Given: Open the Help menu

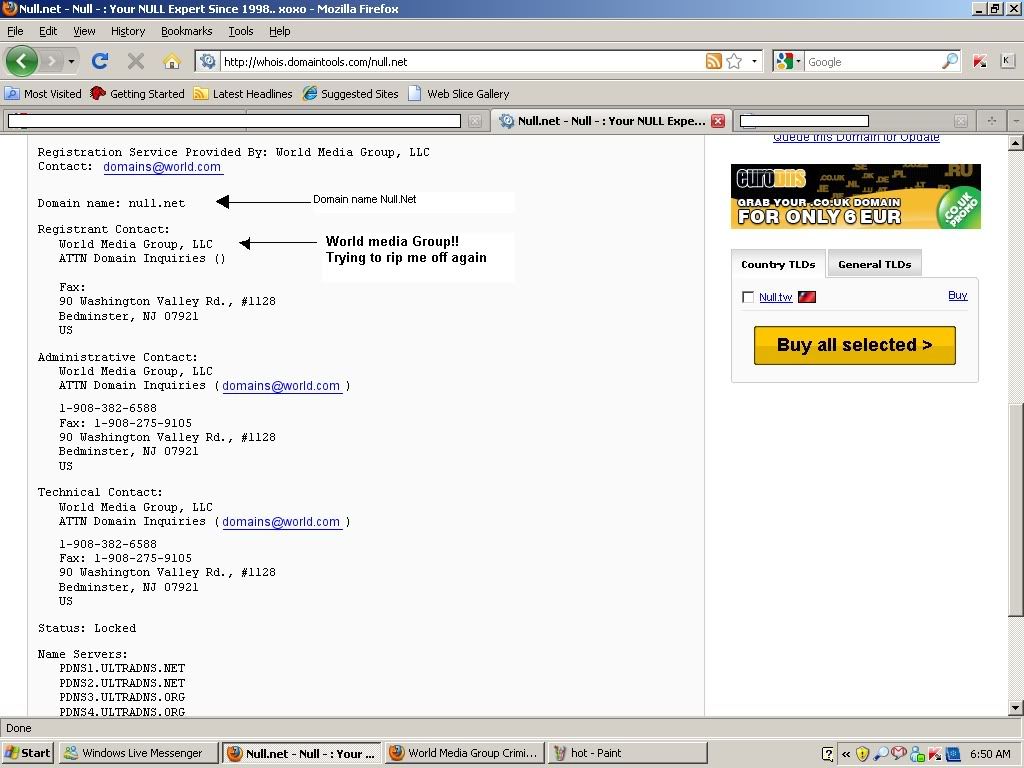Looking at the screenshot, I should 280,31.
